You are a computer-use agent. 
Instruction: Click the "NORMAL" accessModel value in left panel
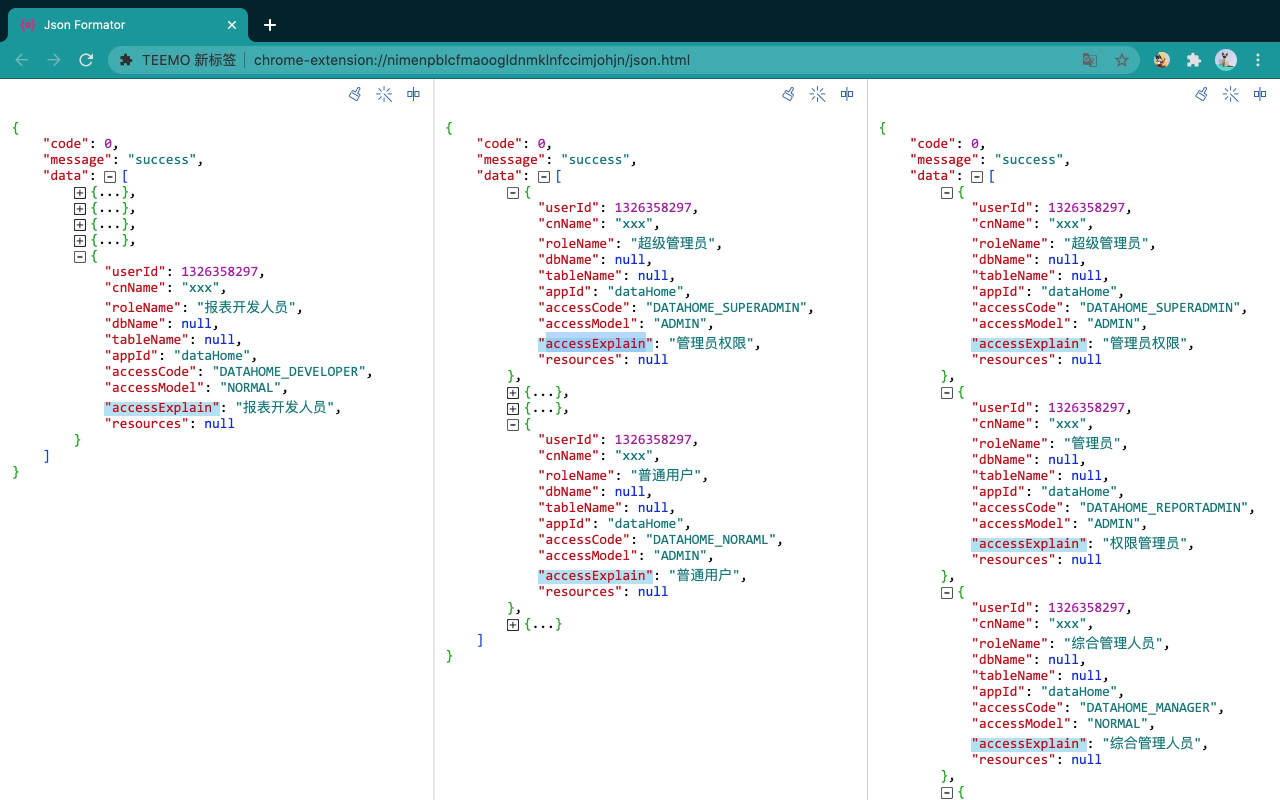[x=252, y=387]
